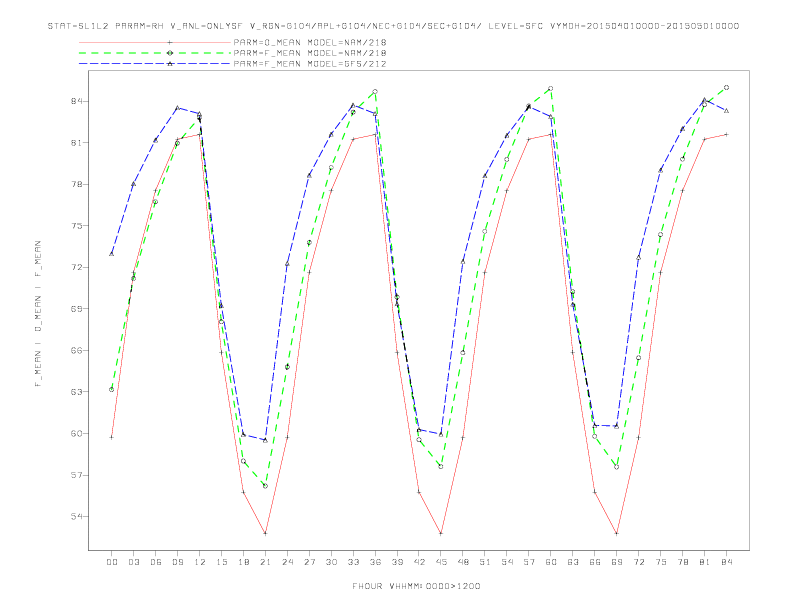
Task: Click x-axis tick label 69
Action: pyautogui.click(x=617, y=562)
